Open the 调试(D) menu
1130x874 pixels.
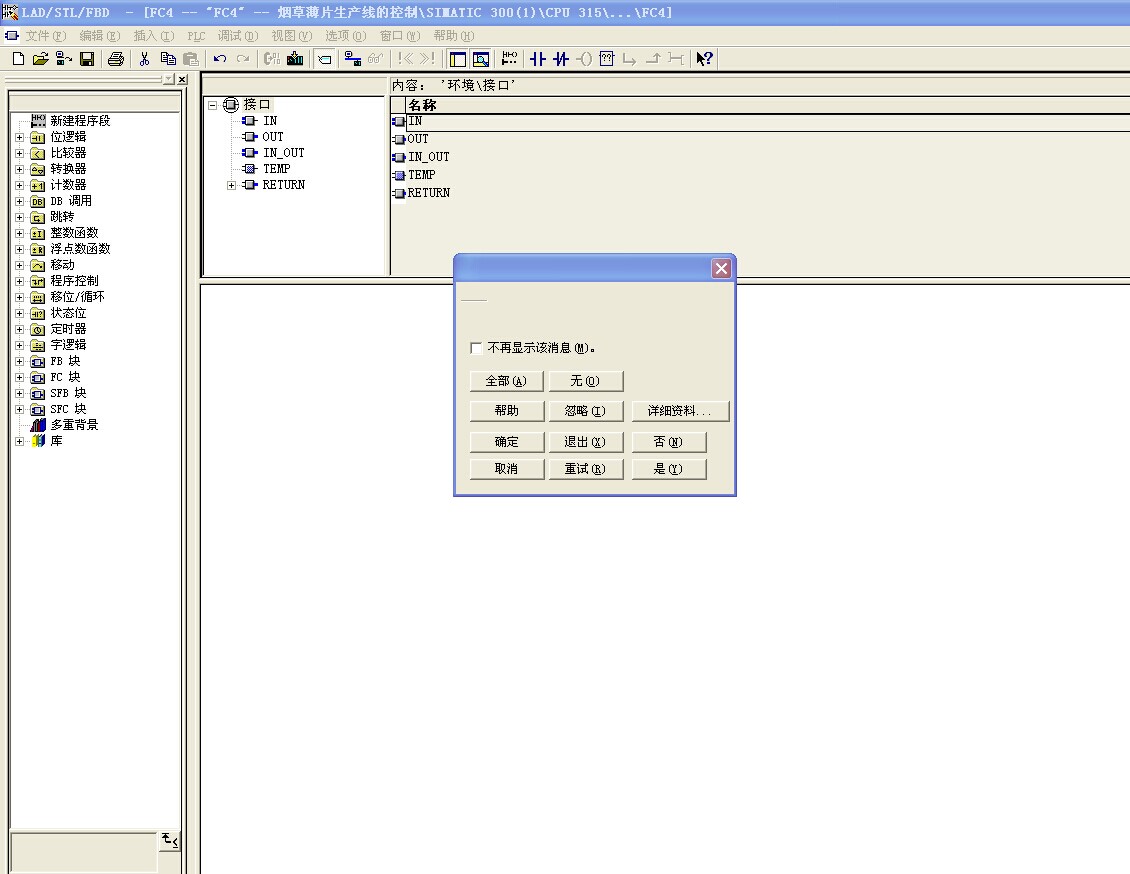point(238,36)
